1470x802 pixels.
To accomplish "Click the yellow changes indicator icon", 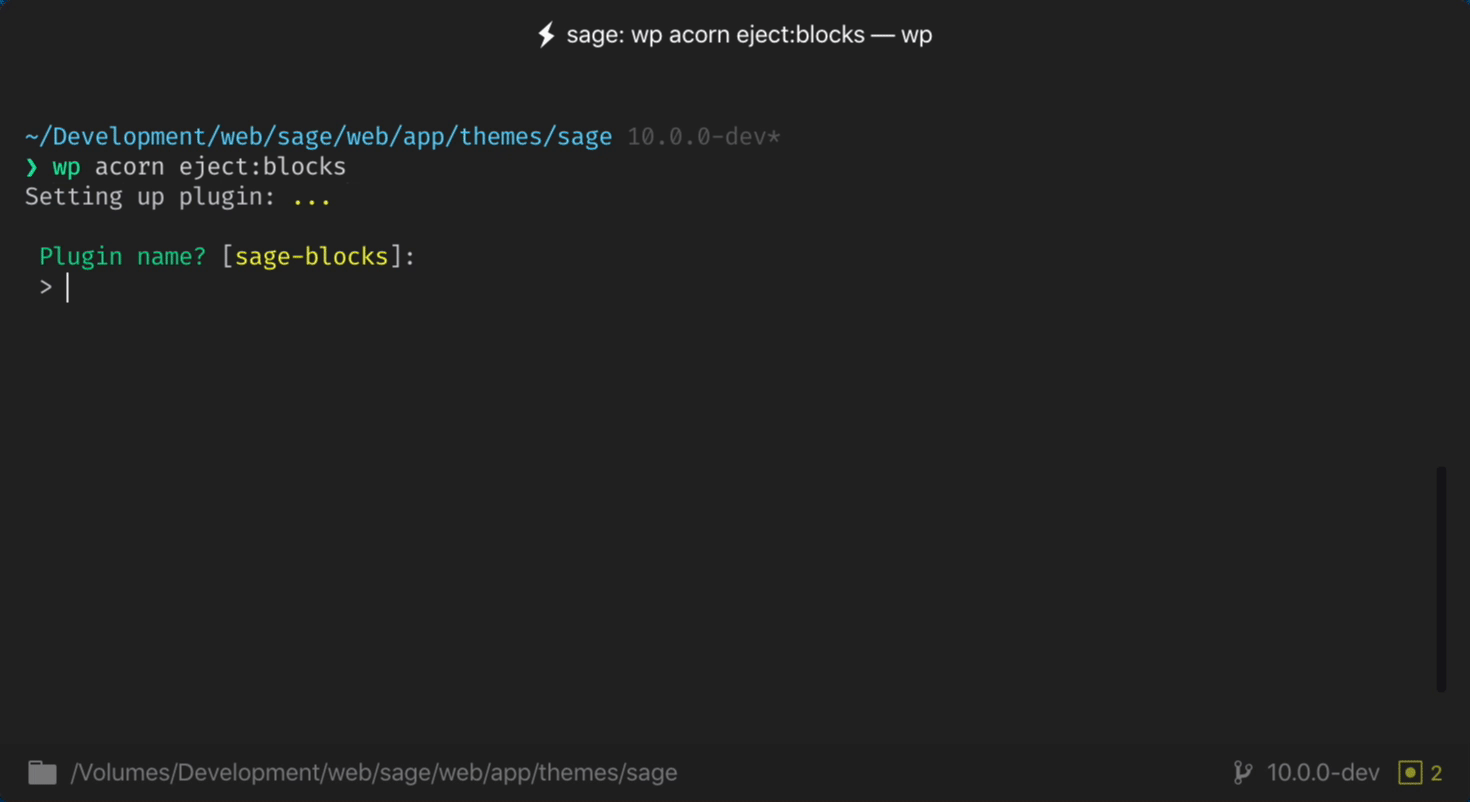I will (x=1410, y=772).
